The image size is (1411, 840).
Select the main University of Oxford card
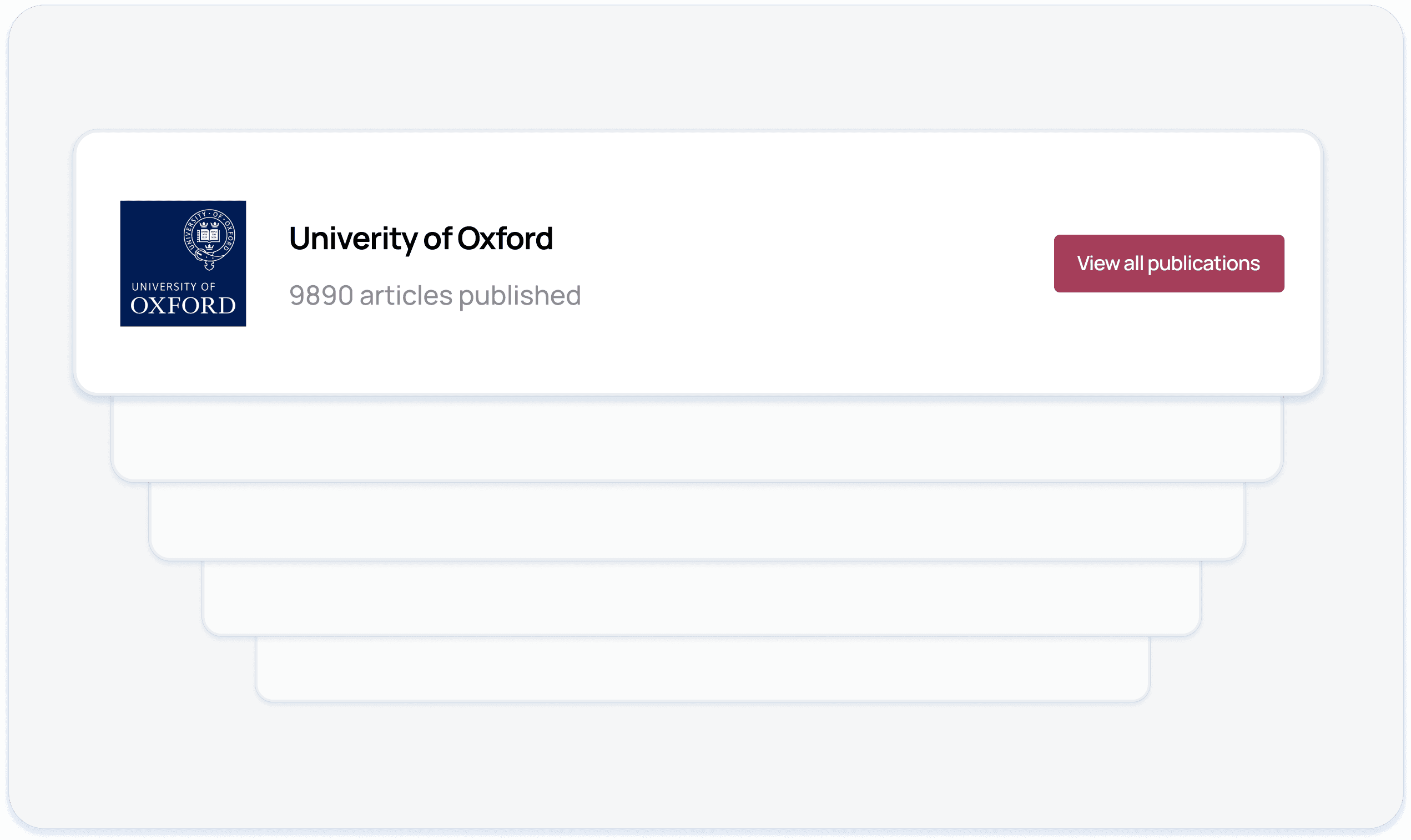[x=793, y=351]
